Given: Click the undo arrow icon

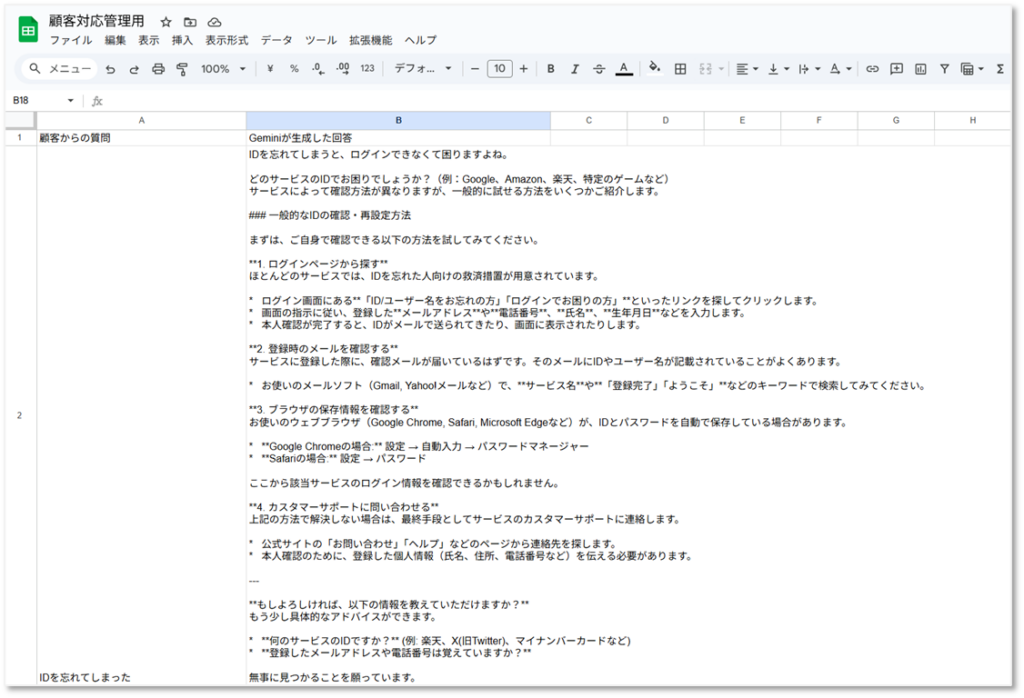Looking at the screenshot, I should pyautogui.click(x=110, y=69).
